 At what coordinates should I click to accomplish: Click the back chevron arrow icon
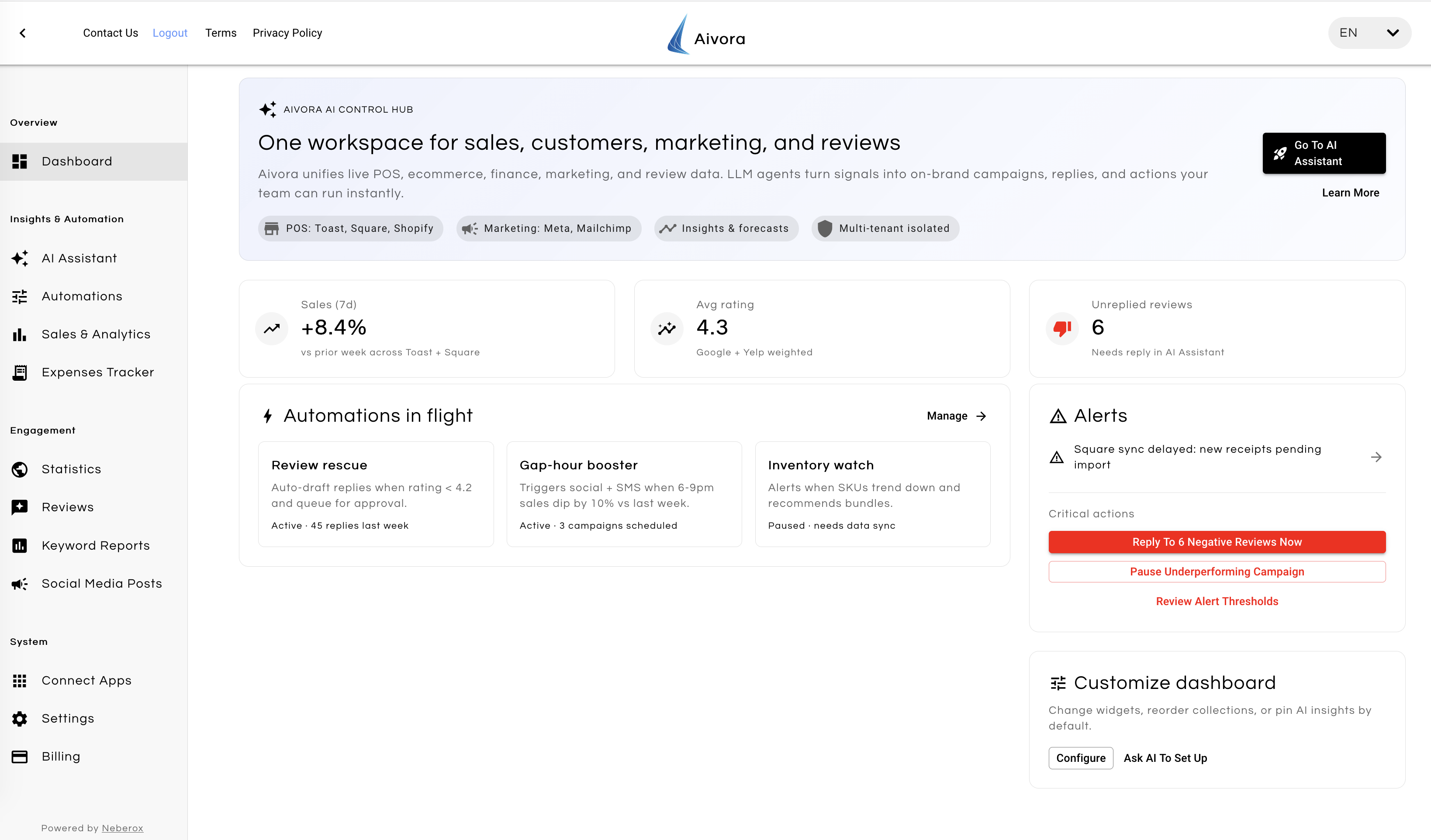point(23,33)
